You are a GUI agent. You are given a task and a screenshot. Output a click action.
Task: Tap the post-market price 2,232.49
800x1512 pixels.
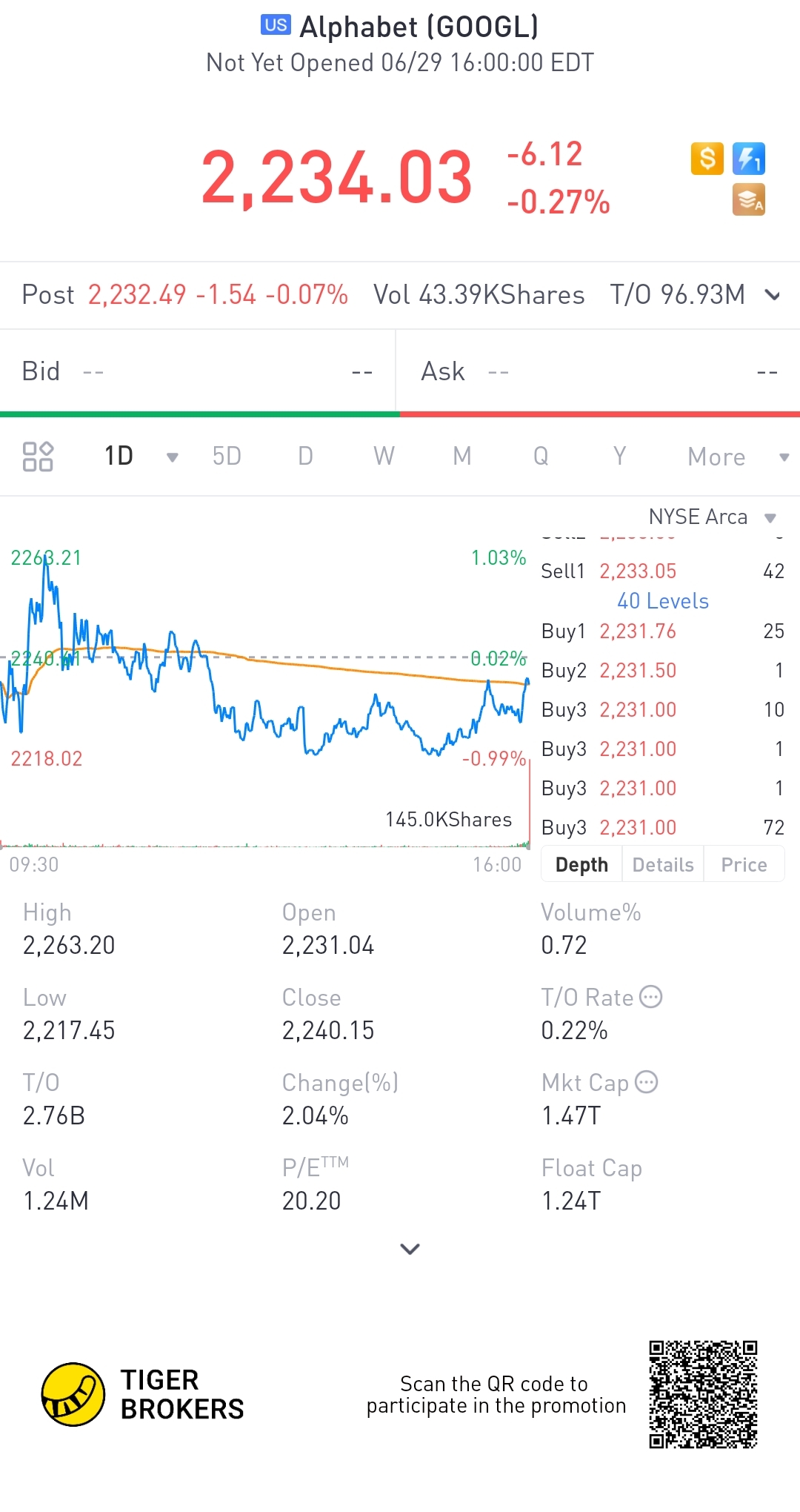coord(137,295)
